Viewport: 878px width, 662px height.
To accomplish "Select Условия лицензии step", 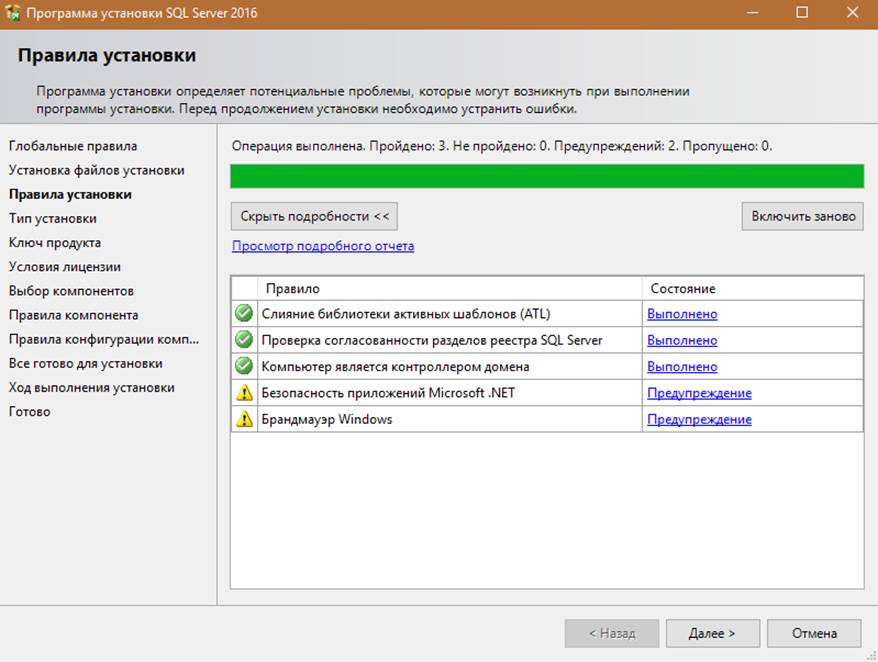I will pos(64,267).
